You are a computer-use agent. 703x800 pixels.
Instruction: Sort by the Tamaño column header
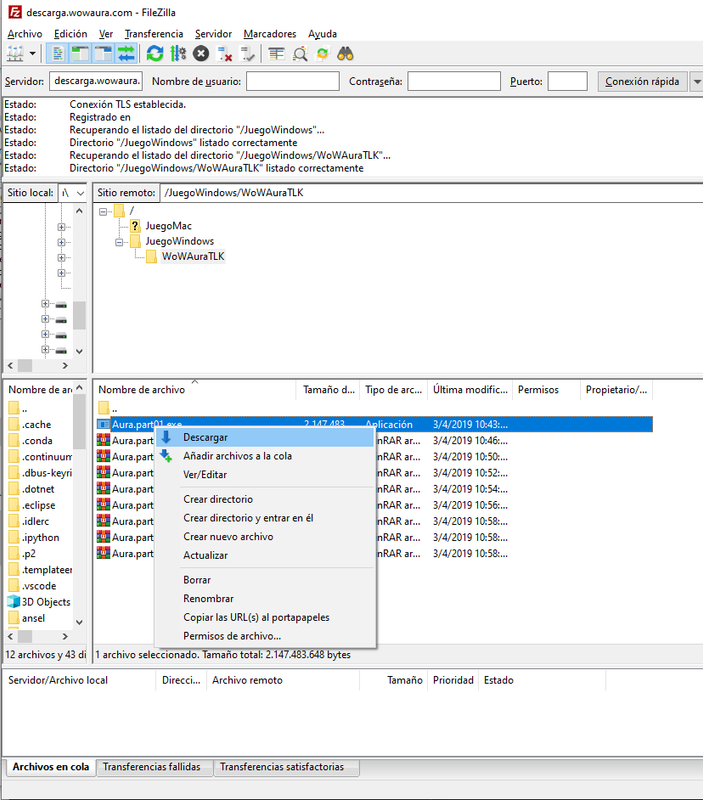328,390
